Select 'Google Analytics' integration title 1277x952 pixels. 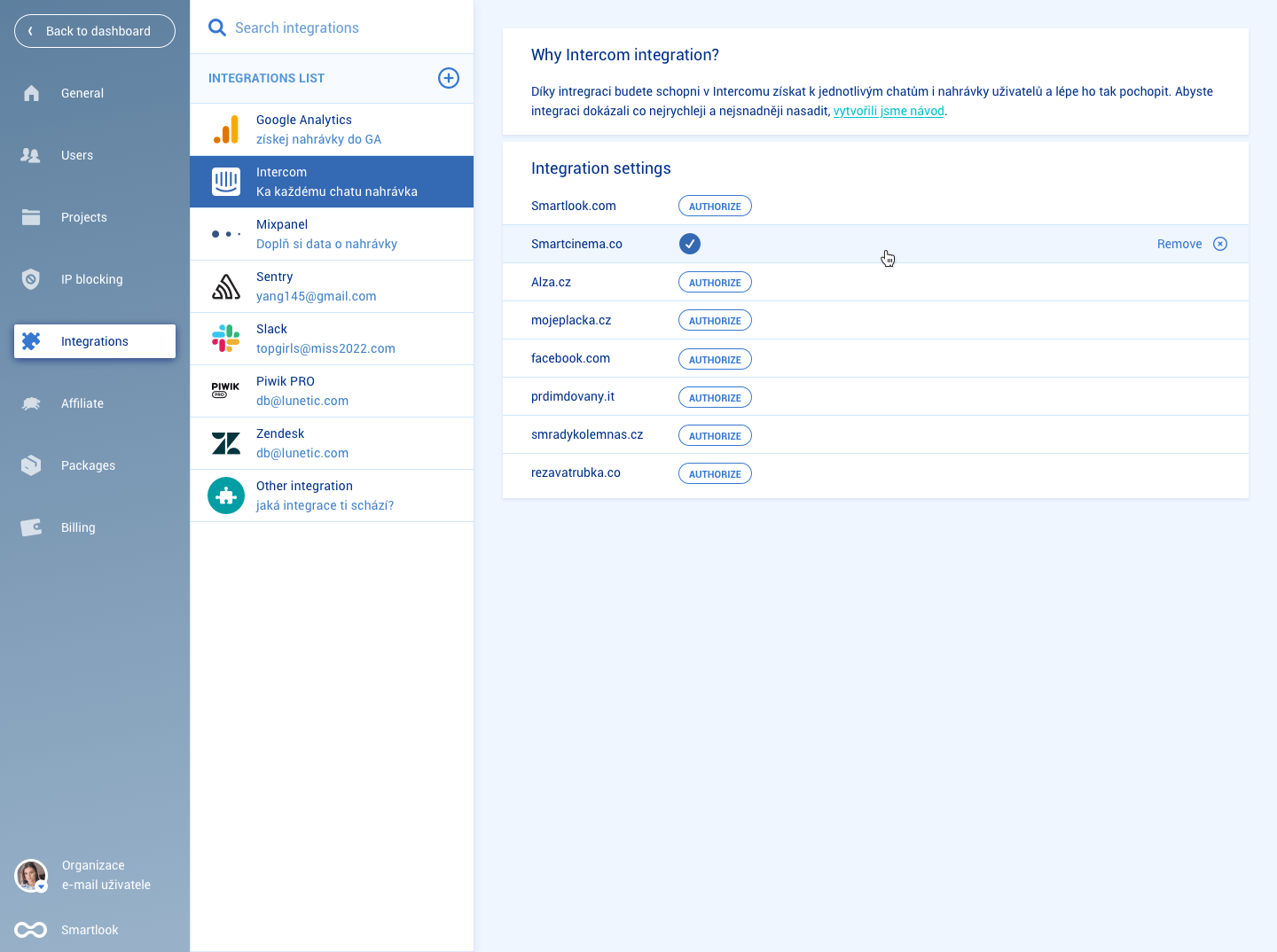click(304, 120)
